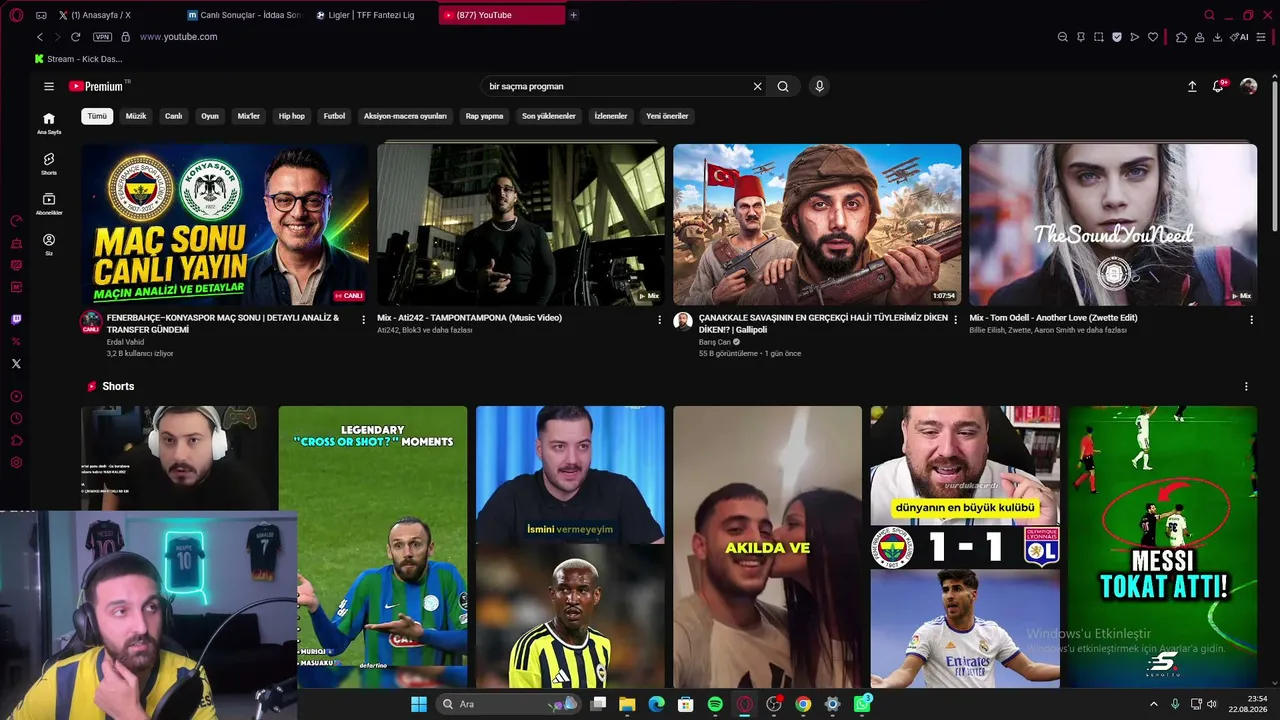
Task: Open Opera sidebar settings gear
Action: point(16,462)
